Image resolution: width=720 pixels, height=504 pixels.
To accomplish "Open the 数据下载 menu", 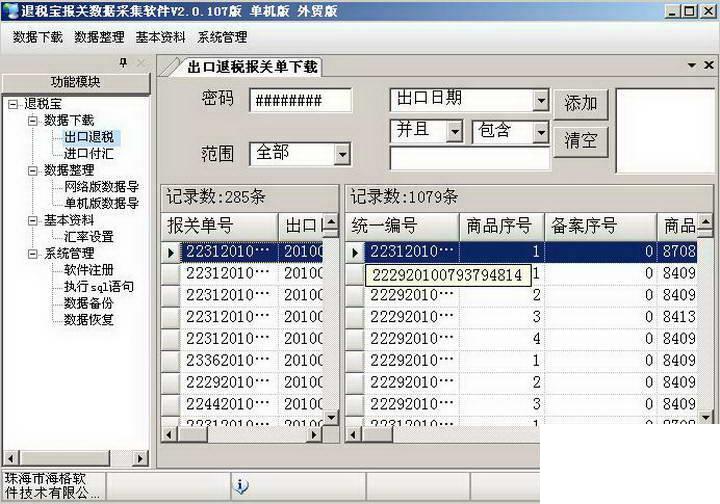I will [38, 37].
